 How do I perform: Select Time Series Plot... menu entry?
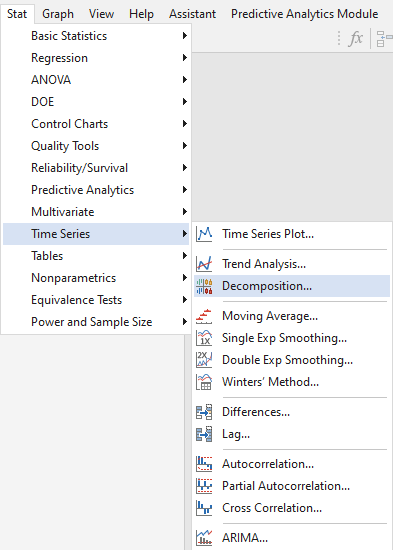click(292, 234)
